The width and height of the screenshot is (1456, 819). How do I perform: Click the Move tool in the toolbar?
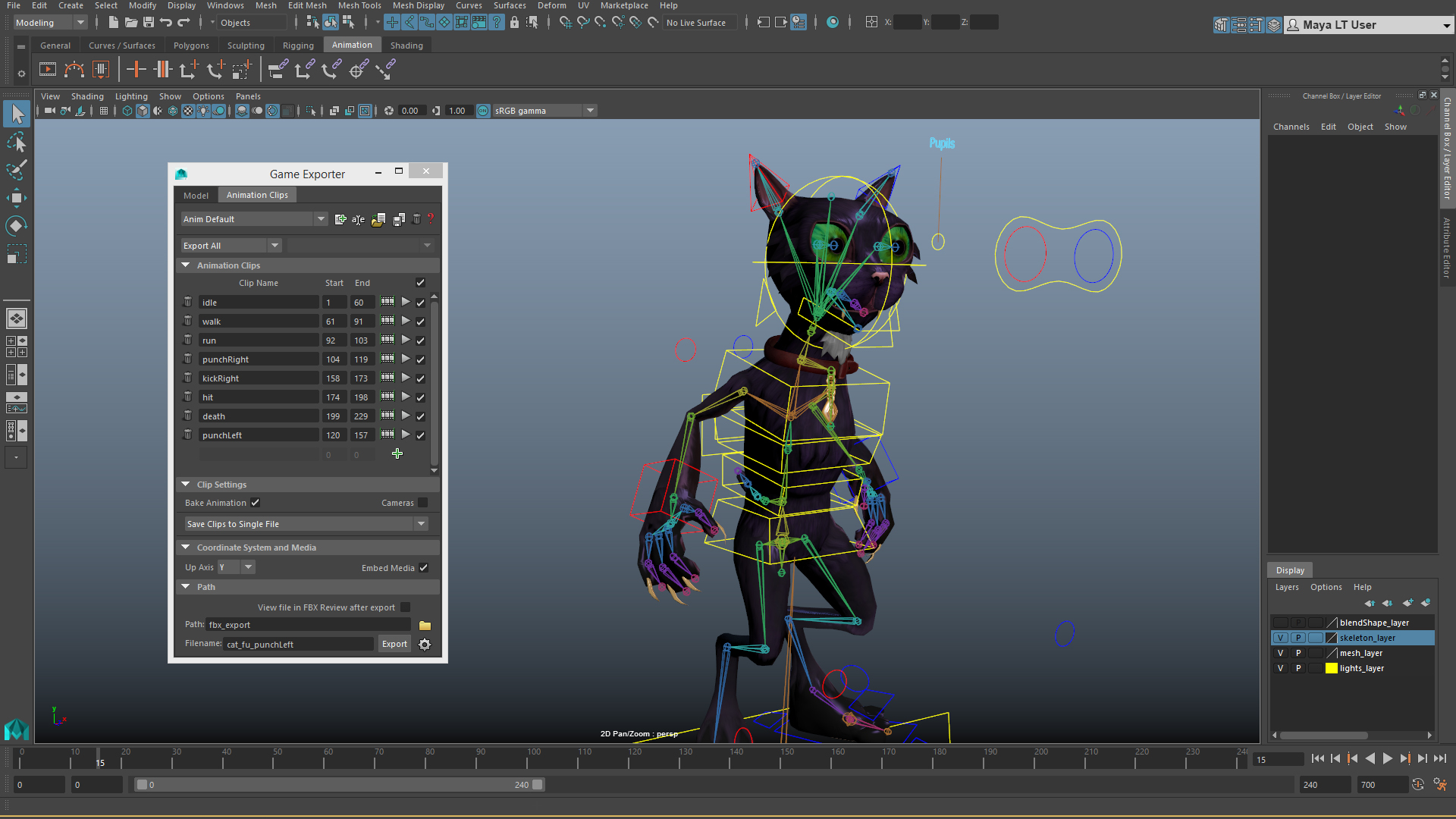(x=16, y=197)
